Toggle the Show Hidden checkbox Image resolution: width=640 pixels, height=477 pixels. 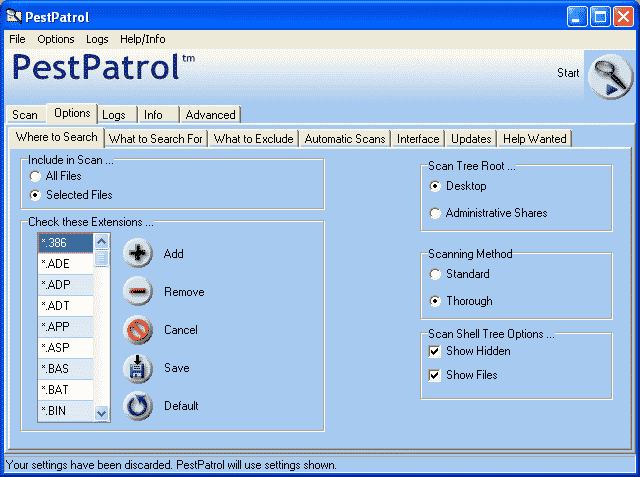point(435,351)
